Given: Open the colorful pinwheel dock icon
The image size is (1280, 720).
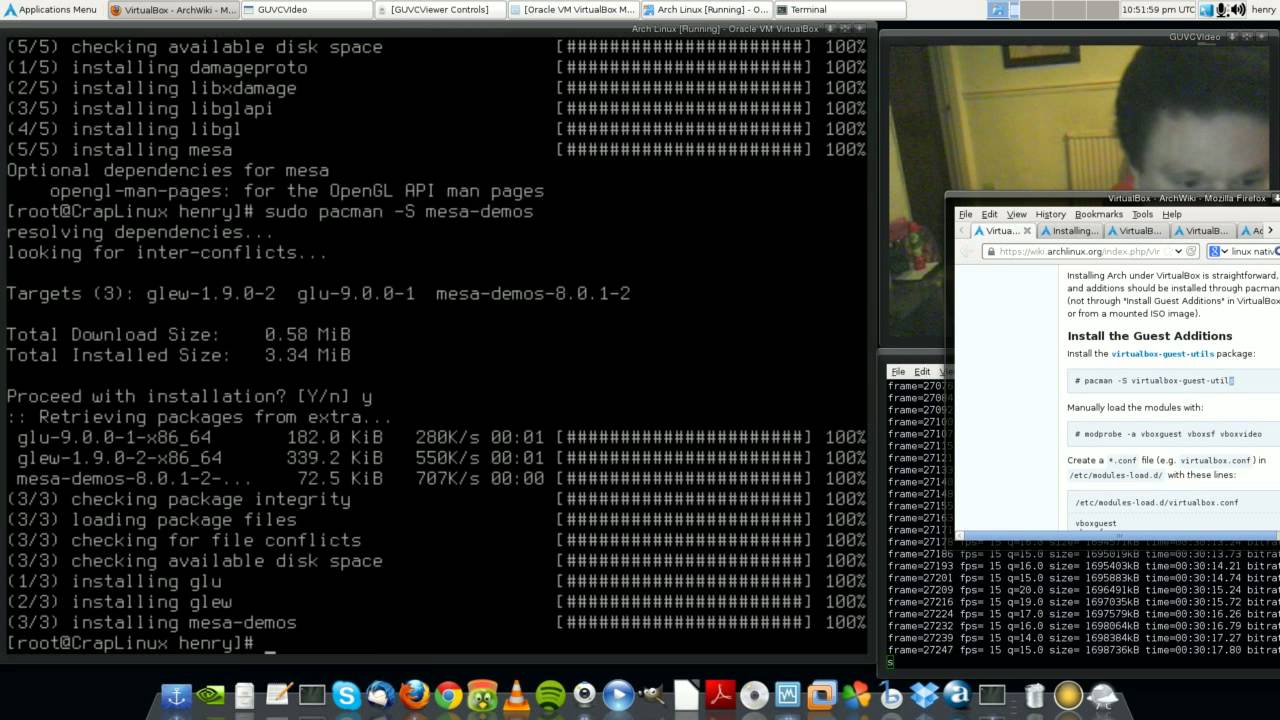Looking at the screenshot, I should (x=856, y=695).
